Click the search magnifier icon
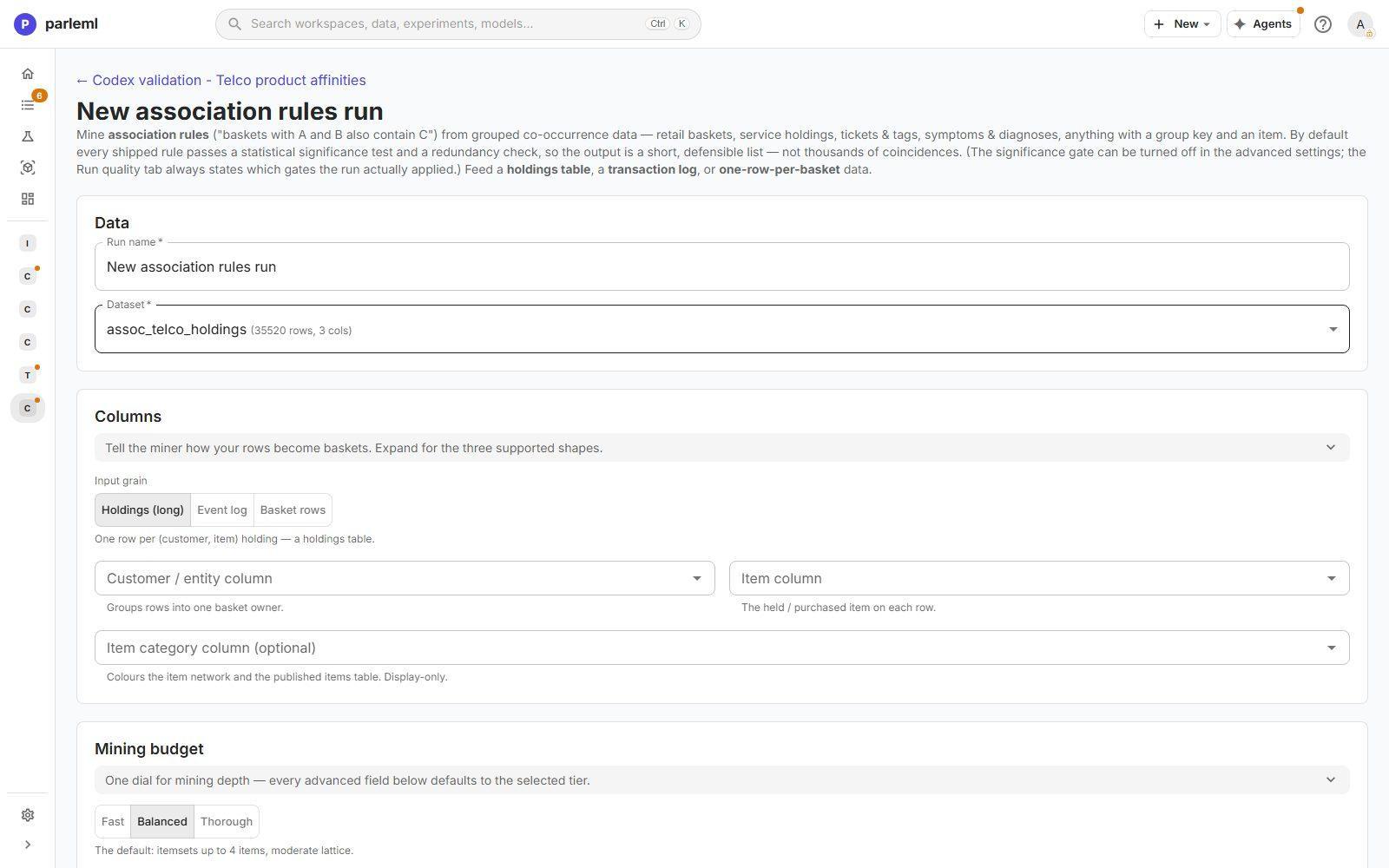1389x868 pixels. point(234,24)
